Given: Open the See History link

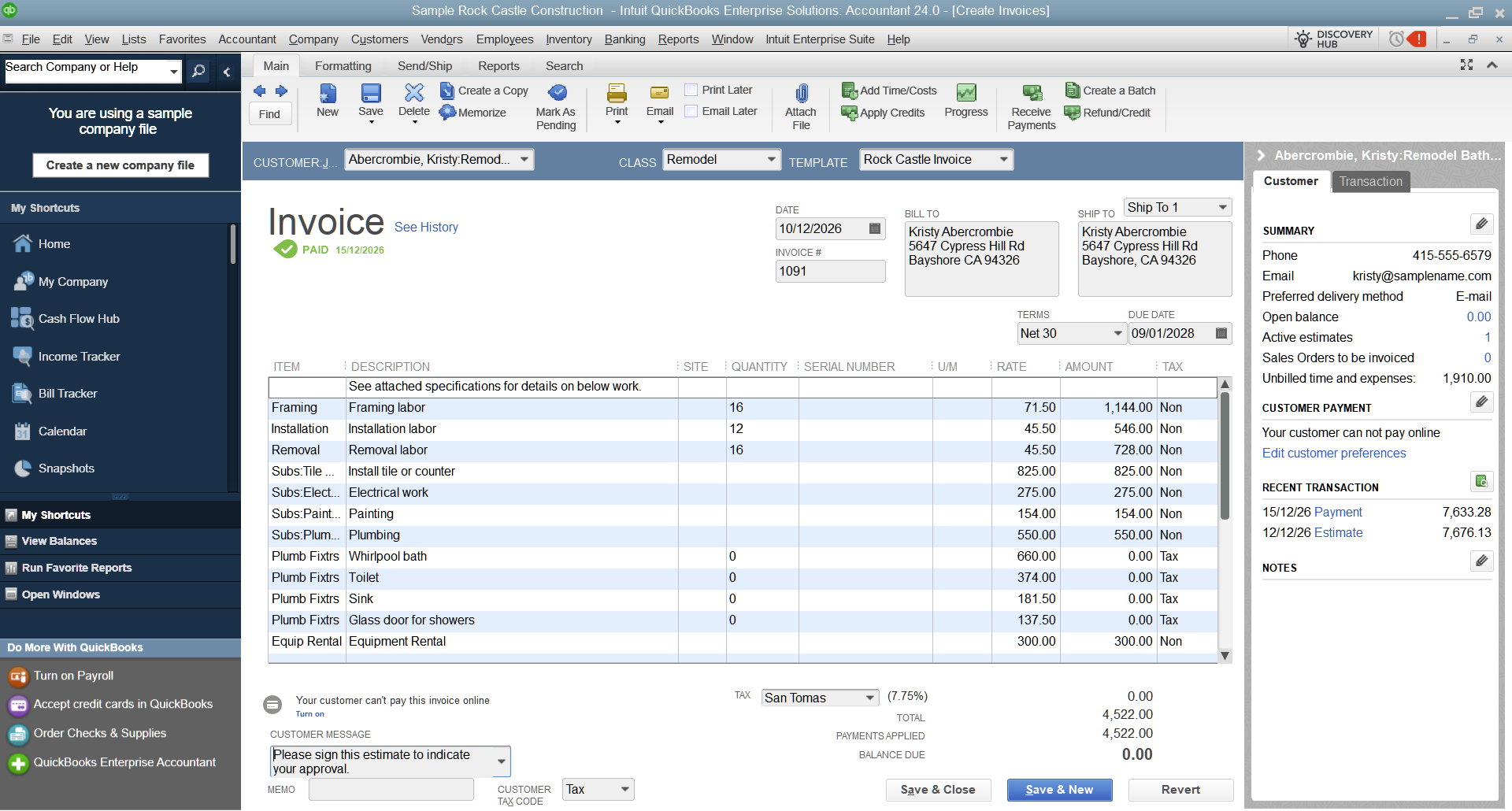Looking at the screenshot, I should click(x=426, y=227).
